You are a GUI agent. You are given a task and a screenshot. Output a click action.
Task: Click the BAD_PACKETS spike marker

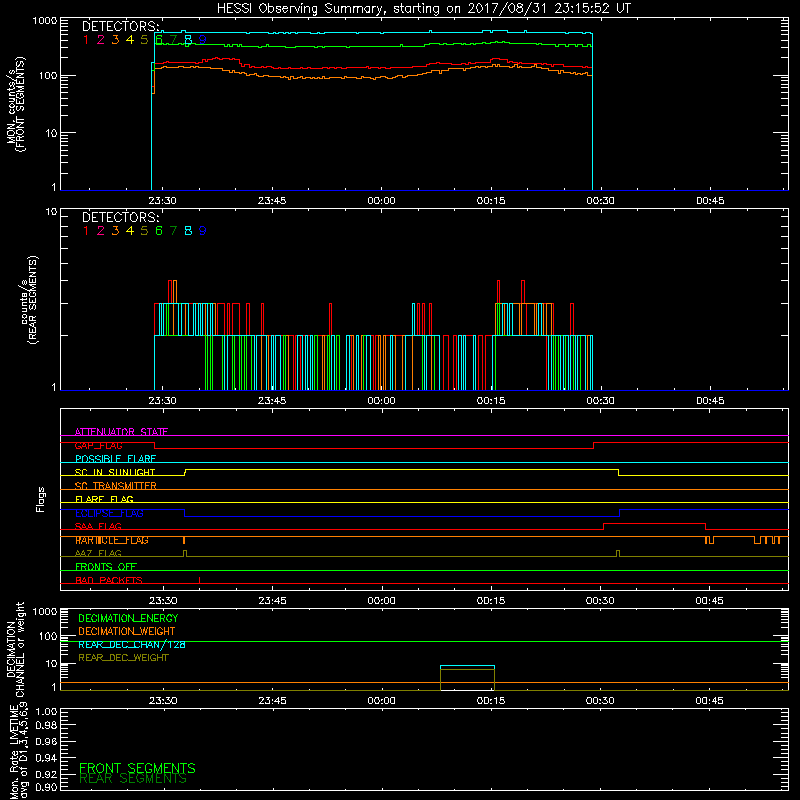click(x=199, y=580)
